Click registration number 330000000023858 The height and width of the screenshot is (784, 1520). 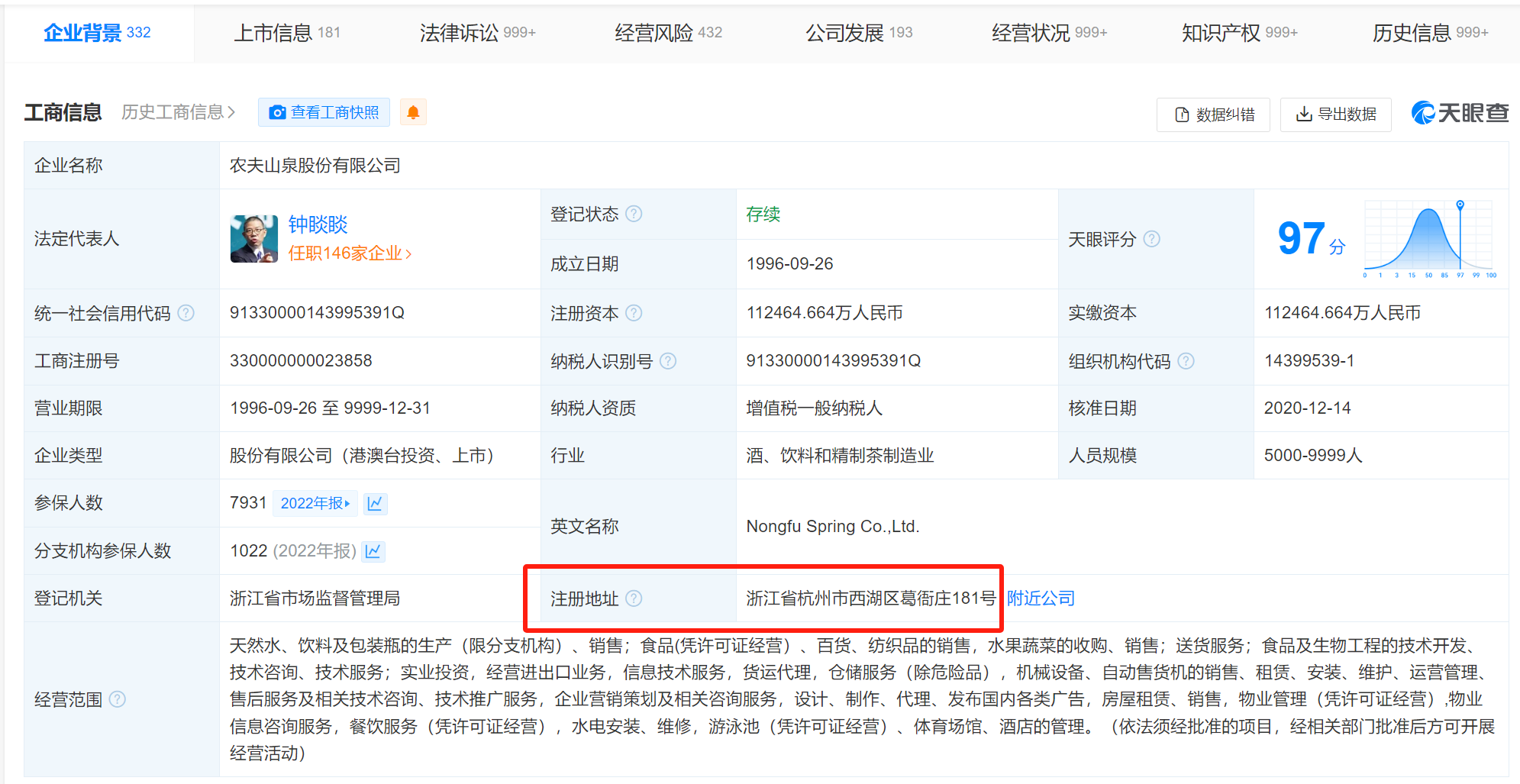point(301,361)
